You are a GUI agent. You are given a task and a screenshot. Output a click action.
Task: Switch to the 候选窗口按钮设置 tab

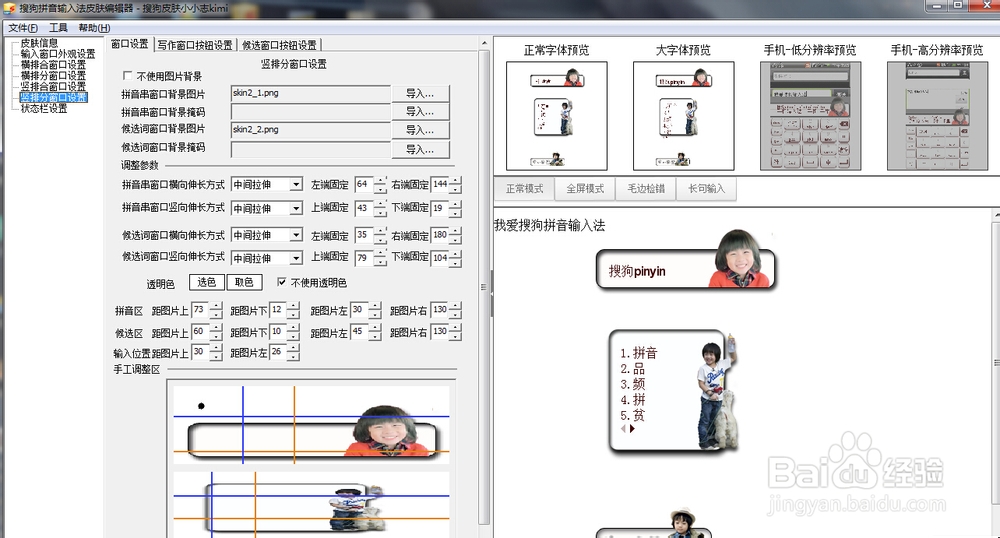coord(279,45)
